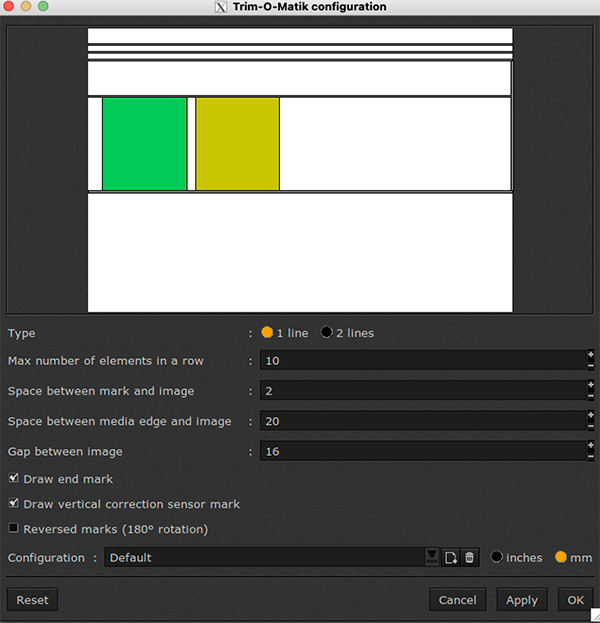Click the Reset button
The image size is (600, 623).
(33, 600)
